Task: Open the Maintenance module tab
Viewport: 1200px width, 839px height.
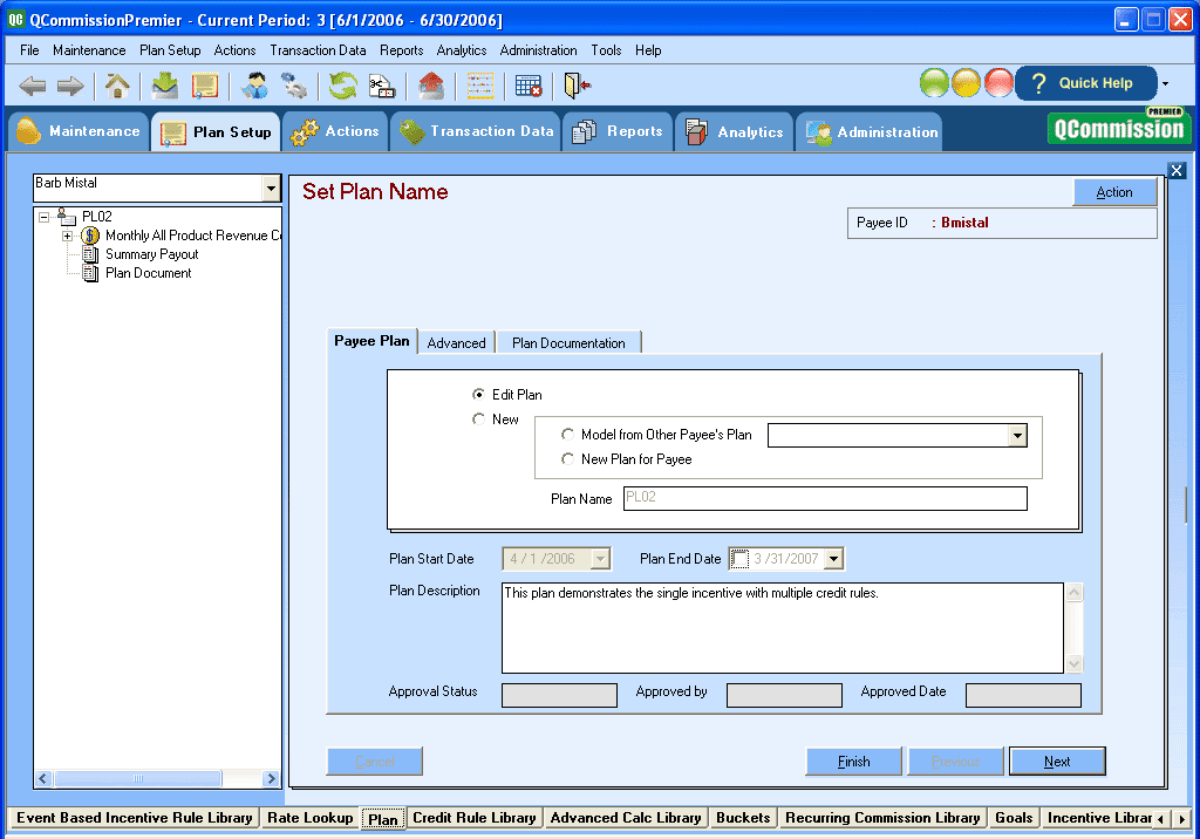Action: 78,131
